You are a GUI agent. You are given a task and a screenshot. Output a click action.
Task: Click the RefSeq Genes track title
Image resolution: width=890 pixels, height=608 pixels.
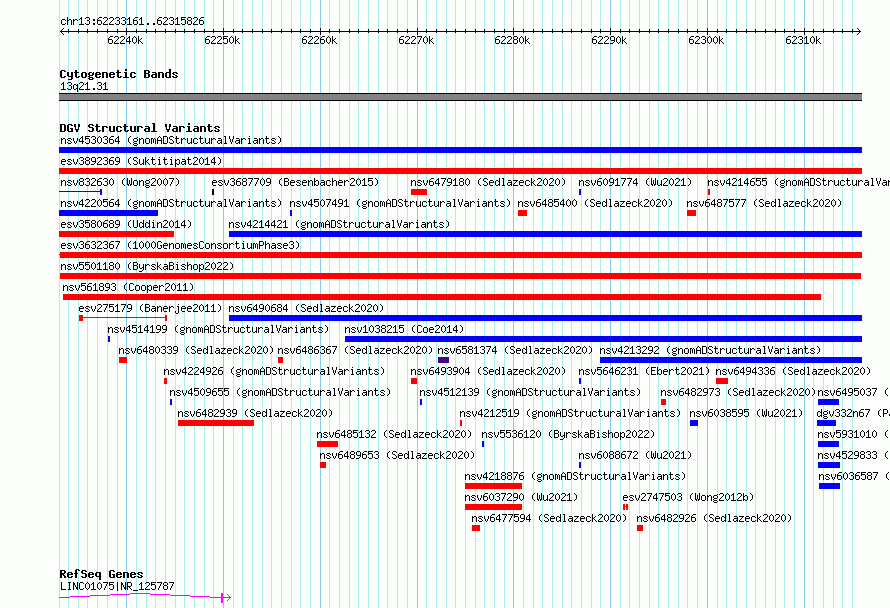101,574
